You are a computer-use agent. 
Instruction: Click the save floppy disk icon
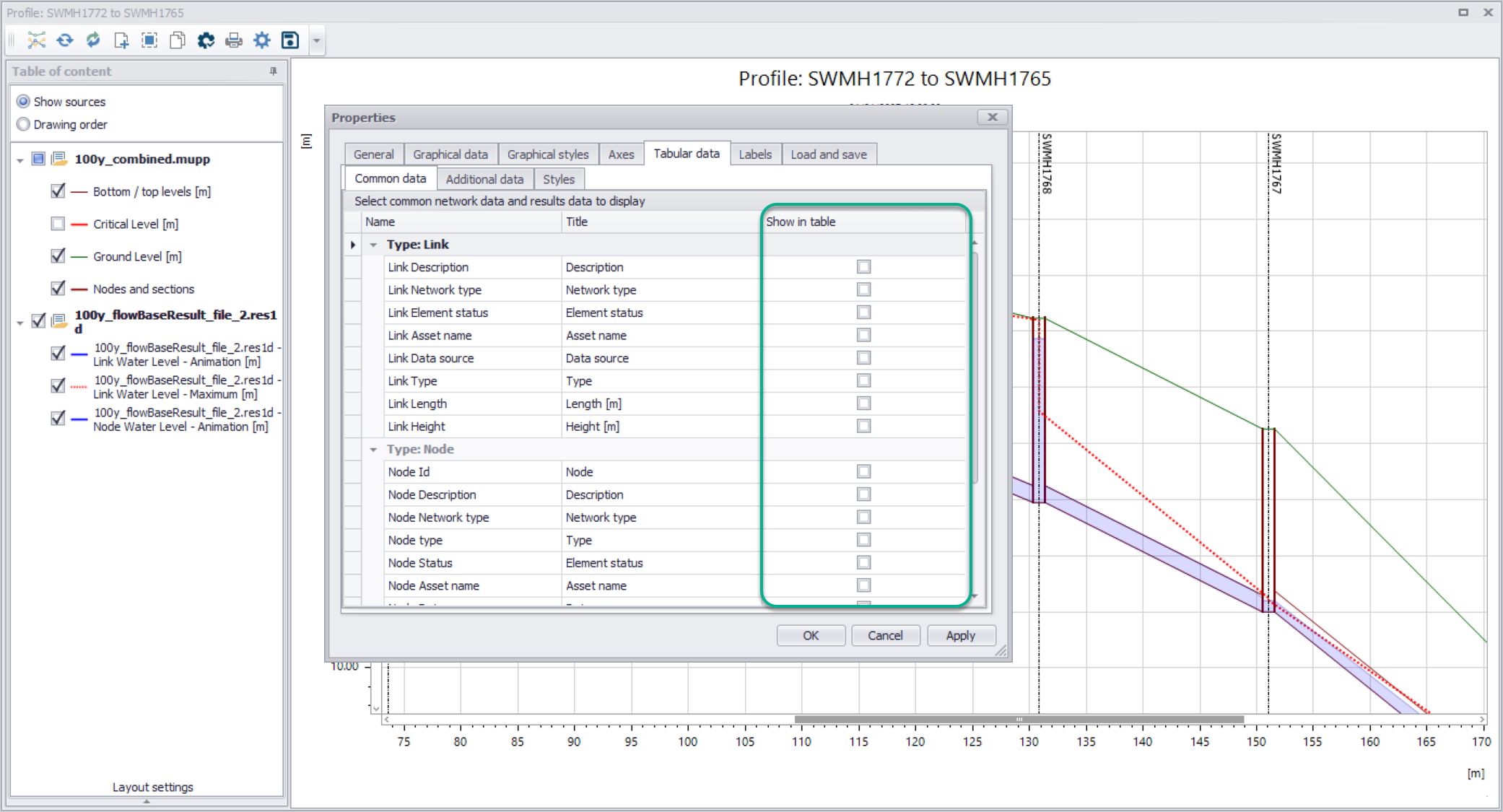tap(290, 40)
